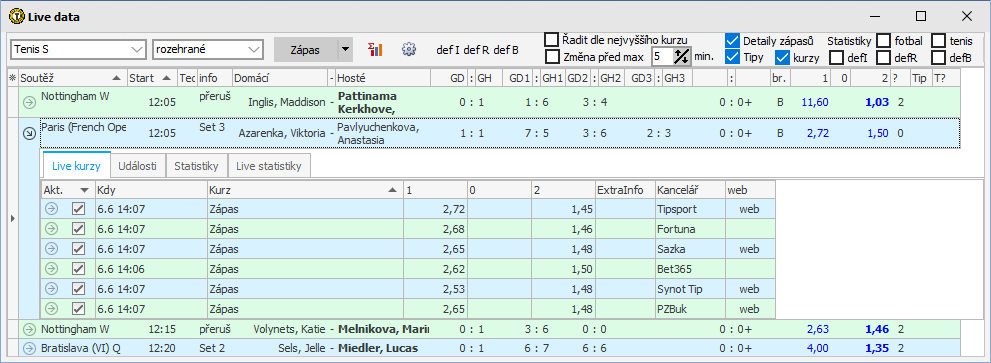Open the web link for PZBuk
Image resolution: width=991 pixels, height=363 pixels.
click(x=750, y=309)
